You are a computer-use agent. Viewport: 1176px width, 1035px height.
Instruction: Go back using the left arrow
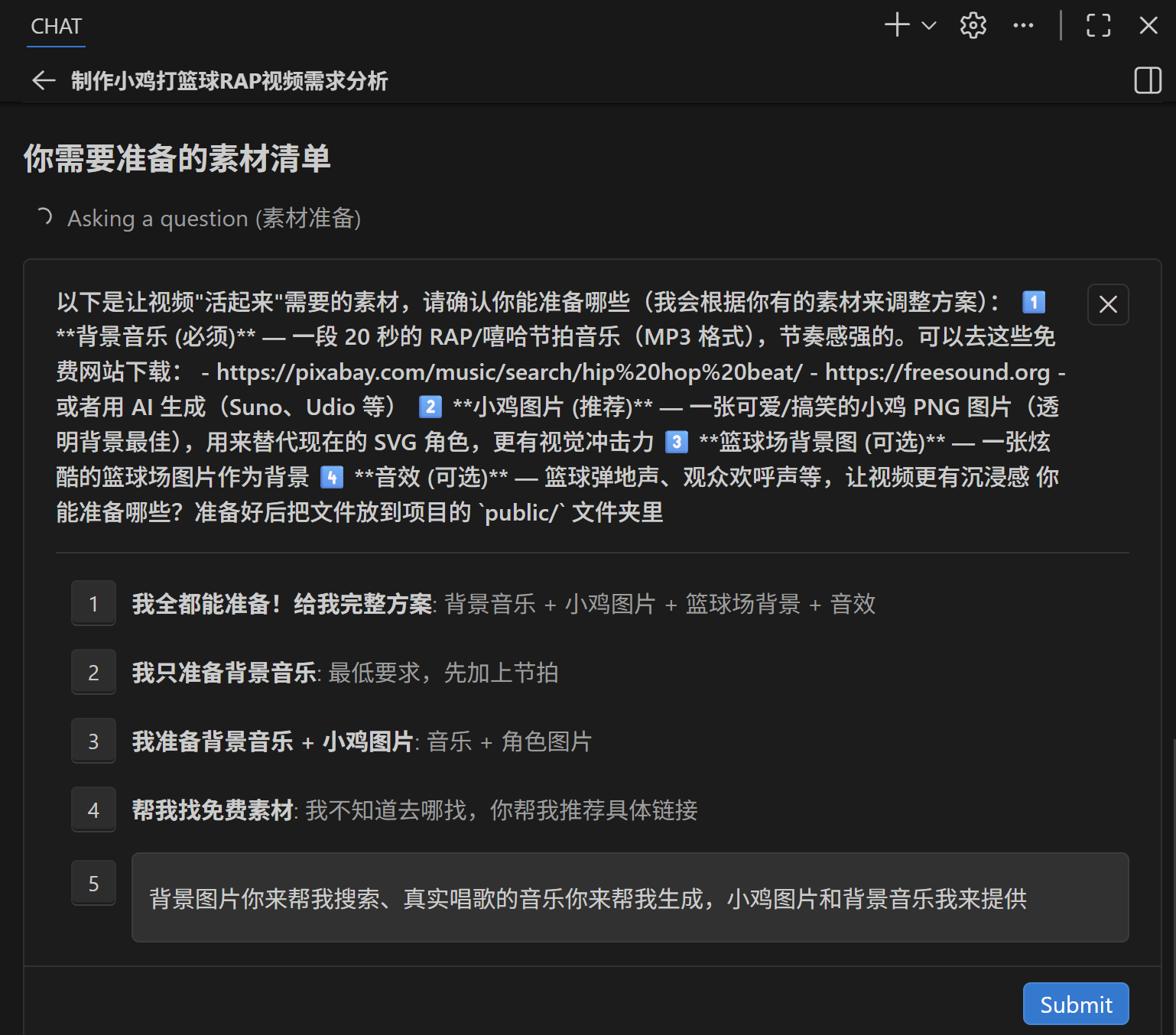44,80
